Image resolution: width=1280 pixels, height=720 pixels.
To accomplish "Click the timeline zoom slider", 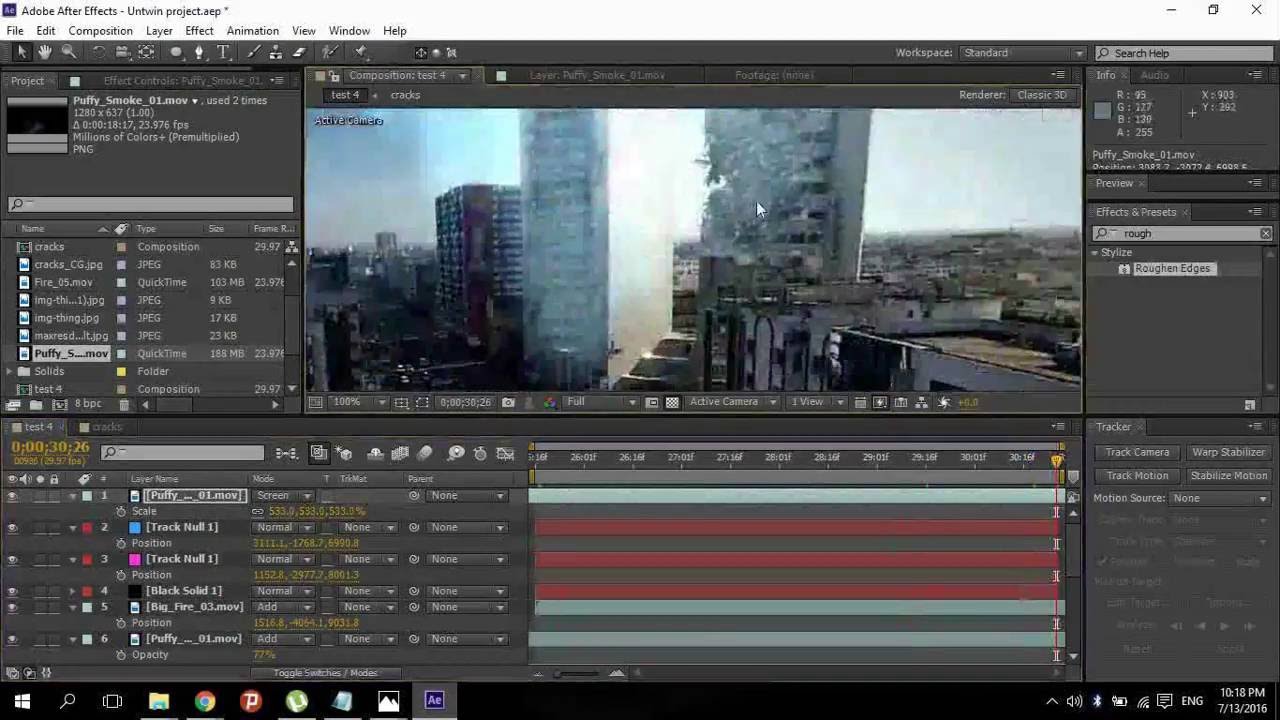I will coord(576,673).
